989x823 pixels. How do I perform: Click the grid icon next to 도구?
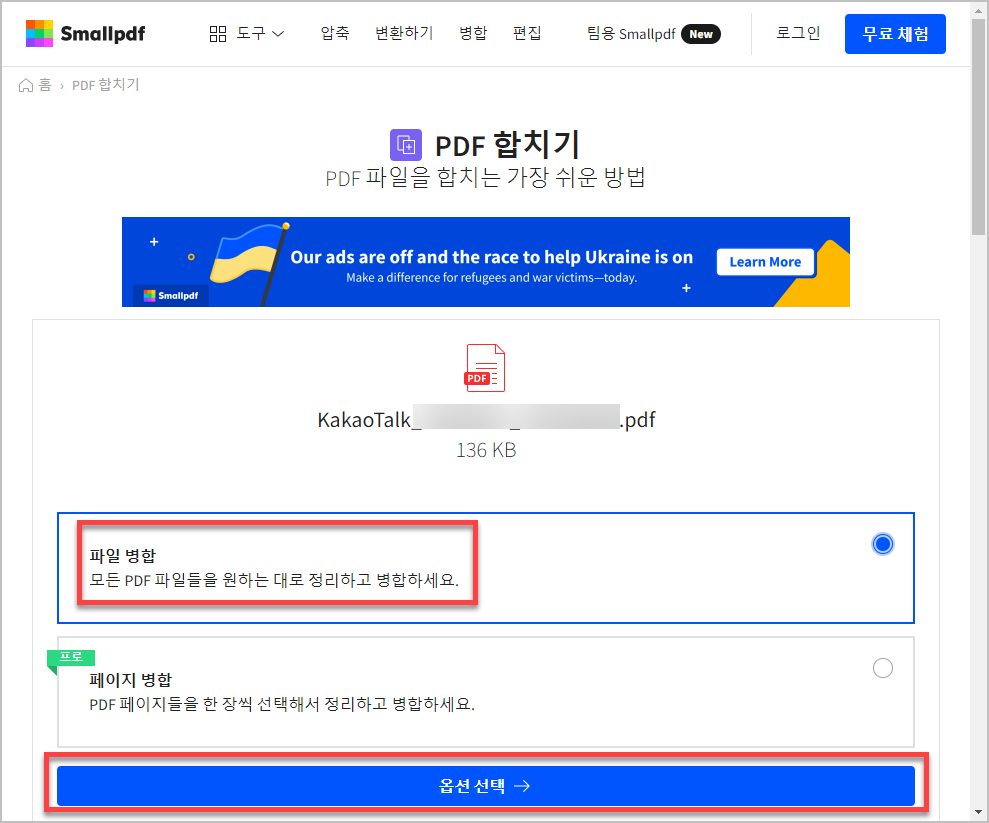(x=218, y=33)
